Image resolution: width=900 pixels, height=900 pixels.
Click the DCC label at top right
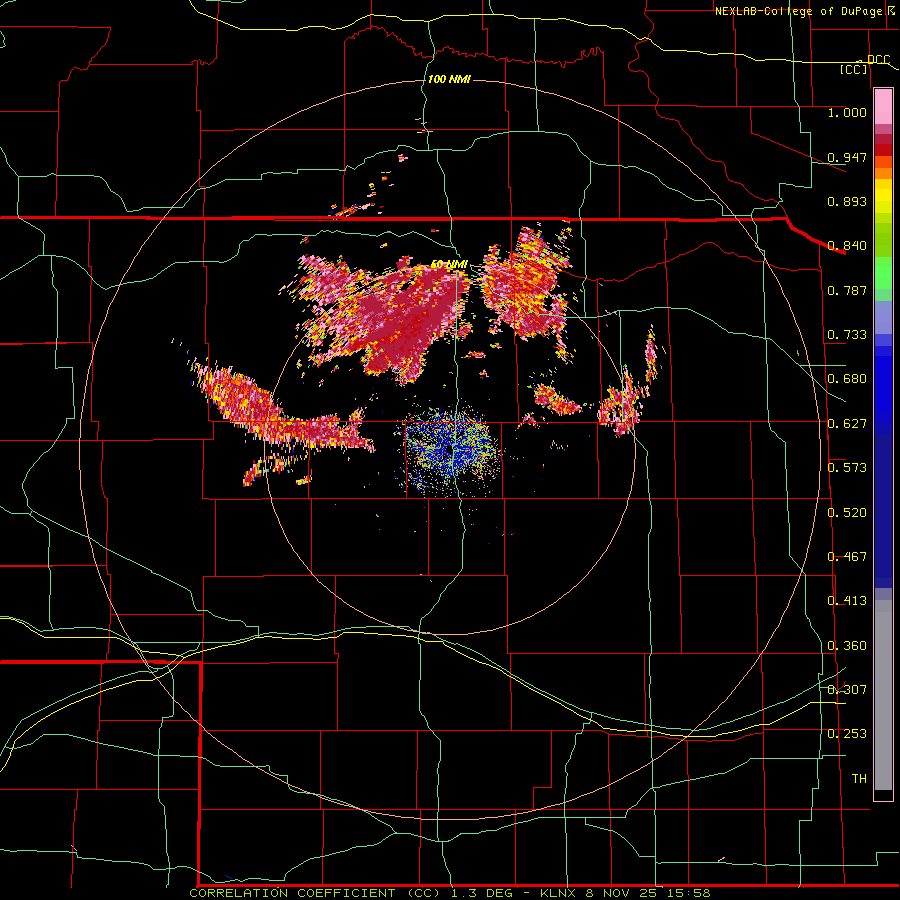pos(878,60)
